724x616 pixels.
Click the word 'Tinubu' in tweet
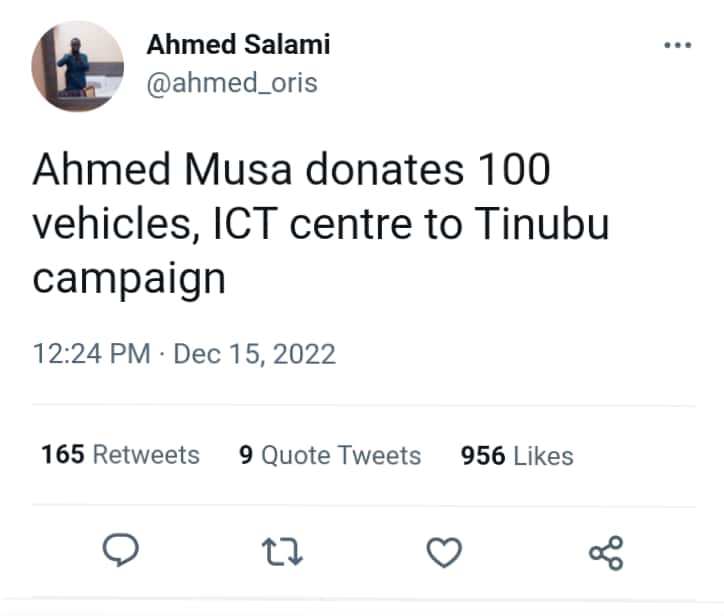coord(542,224)
